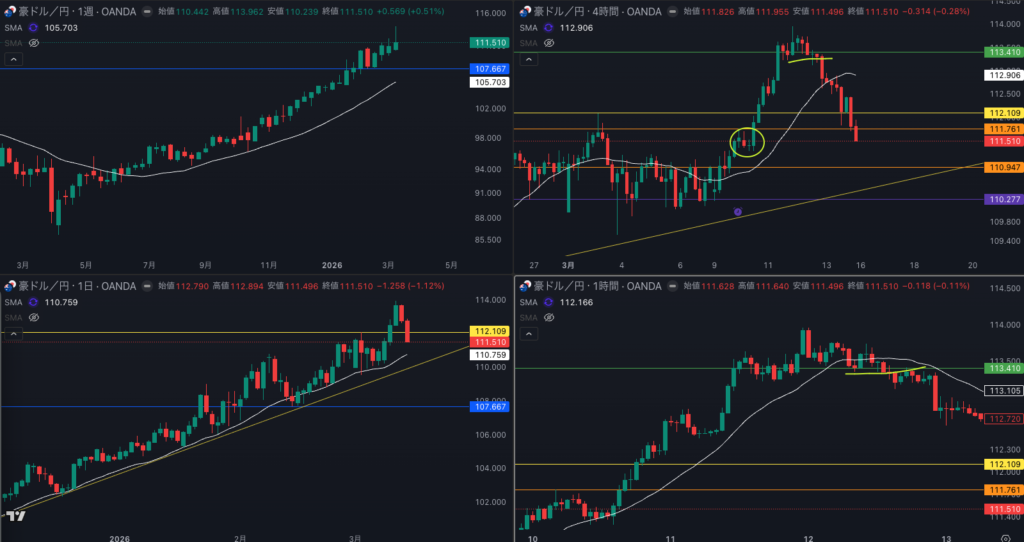Viewport: 1024px width, 542px height.
Task: Click the 113.105 price label on 1時間 chart
Action: point(1004,391)
